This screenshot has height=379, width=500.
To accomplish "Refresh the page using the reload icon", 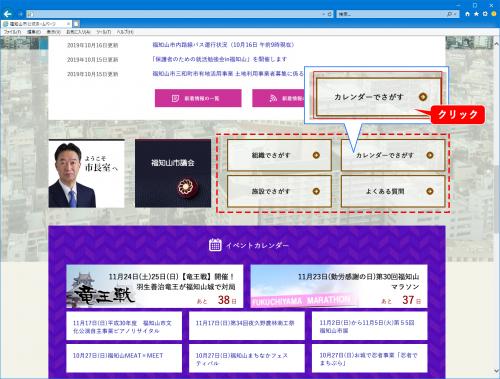I will [330, 14].
